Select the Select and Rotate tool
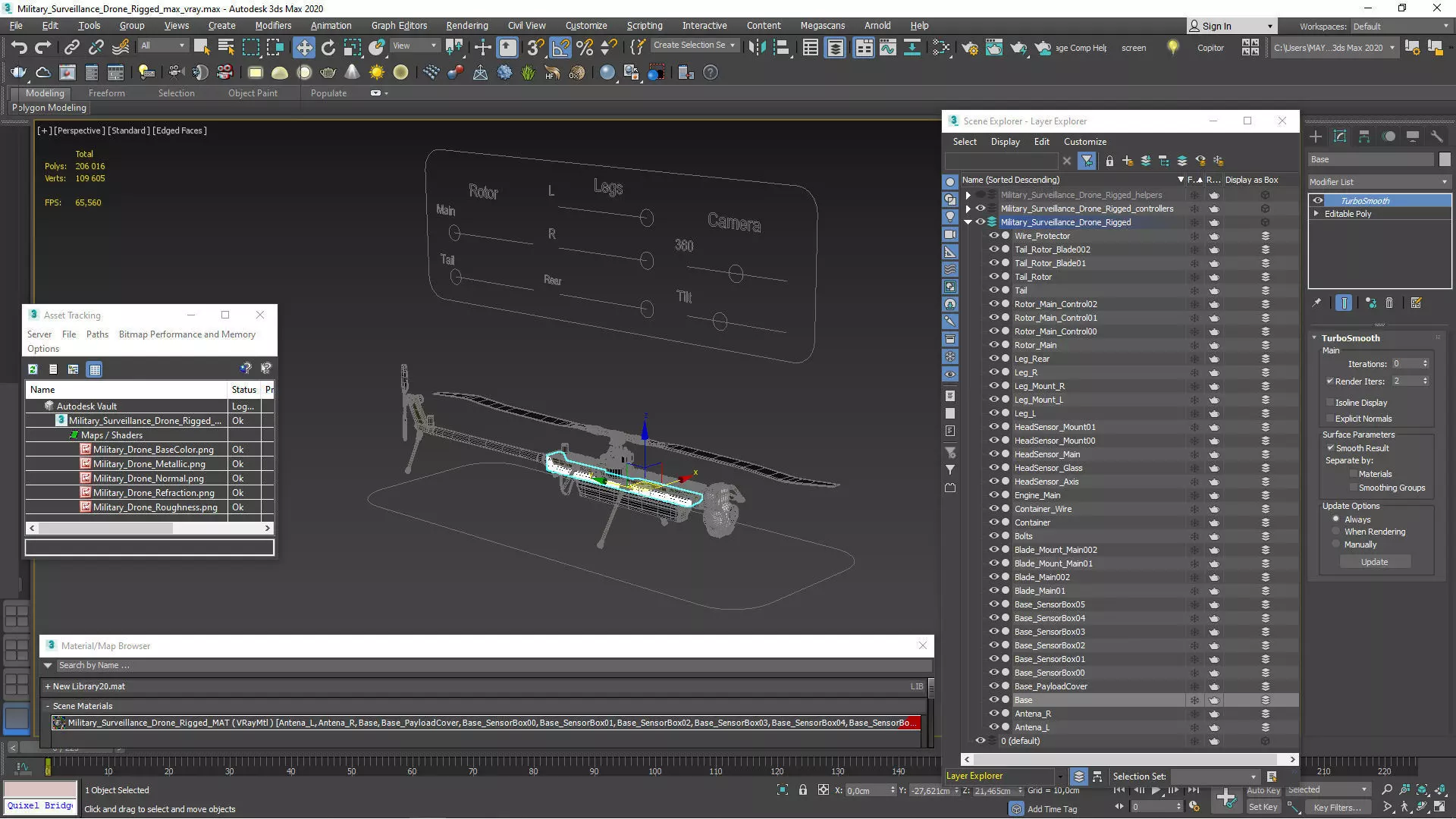This screenshot has height=819, width=1456. 328,48
